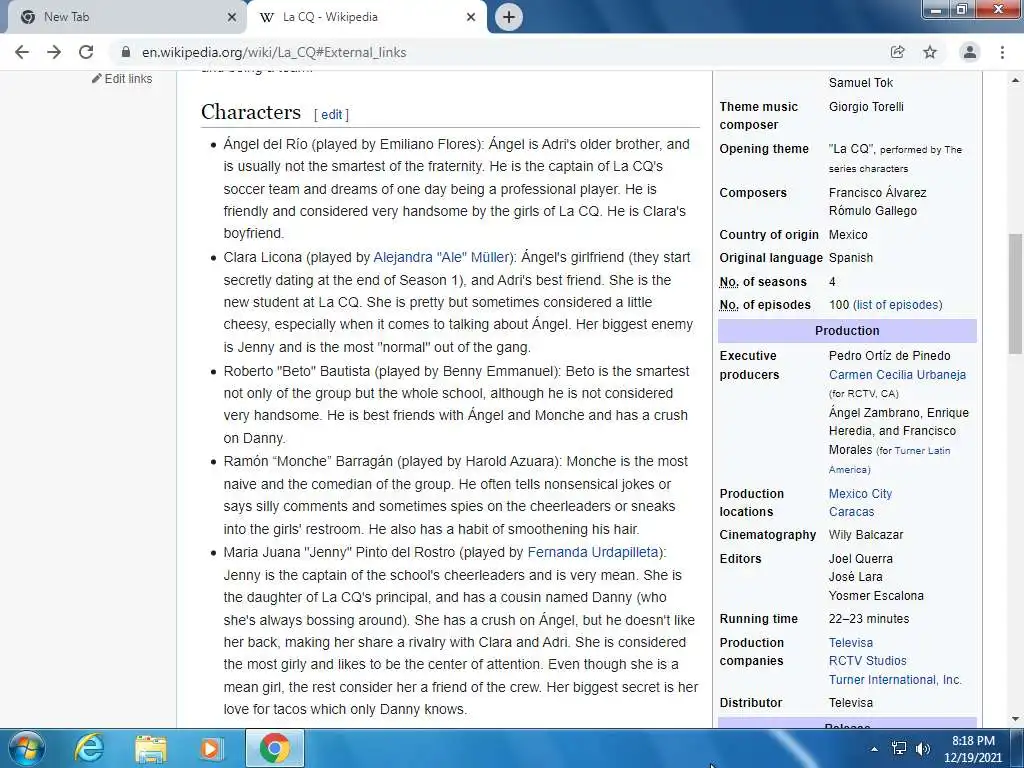The height and width of the screenshot is (768, 1024).
Task: Open the volume speaker tray icon
Action: 923,749
